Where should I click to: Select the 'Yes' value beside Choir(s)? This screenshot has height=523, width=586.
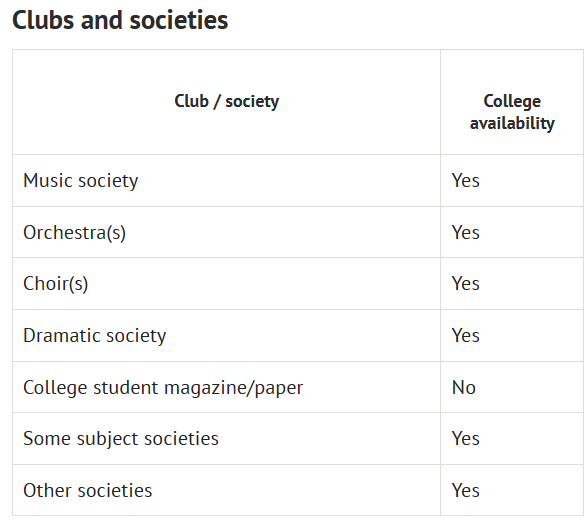pos(465,284)
